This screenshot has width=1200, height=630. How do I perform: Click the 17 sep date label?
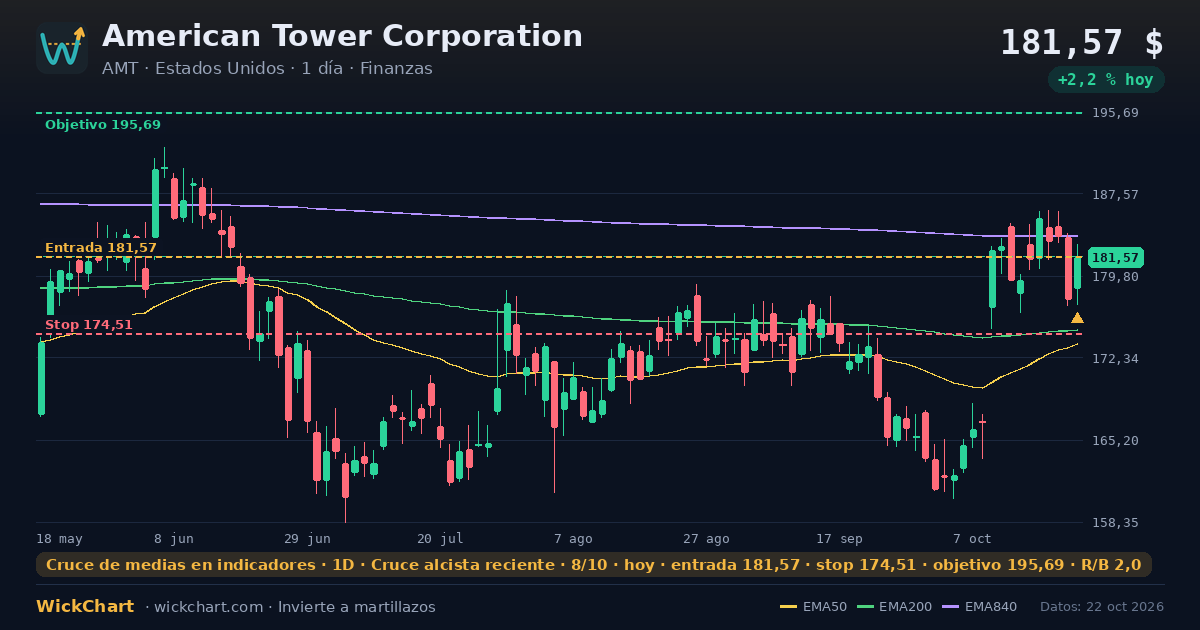pos(839,539)
